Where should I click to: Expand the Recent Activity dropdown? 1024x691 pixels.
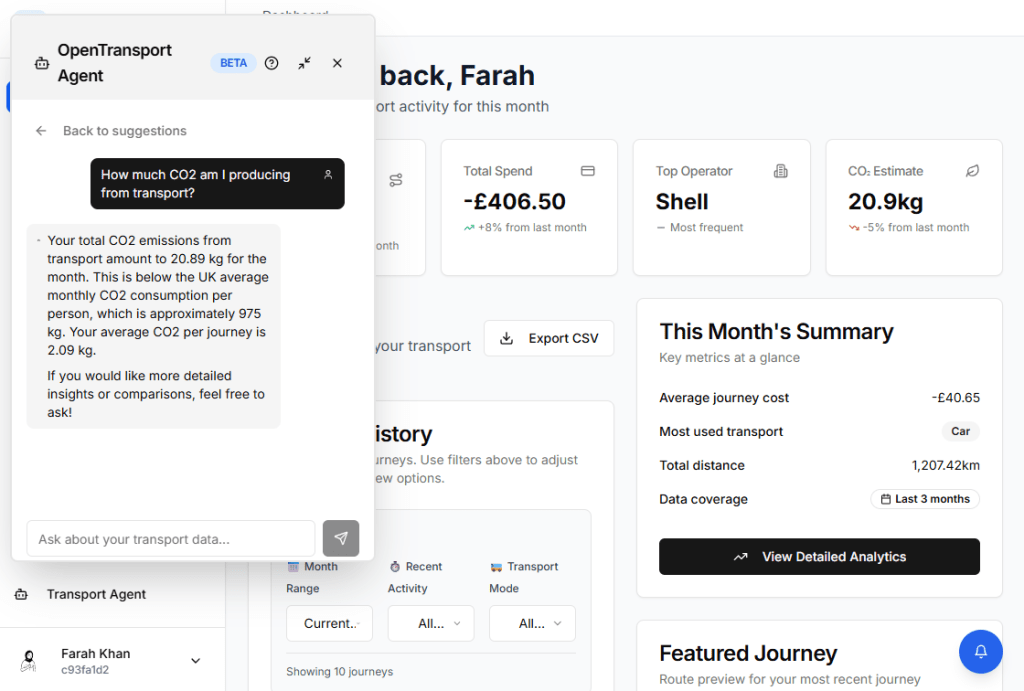[431, 623]
